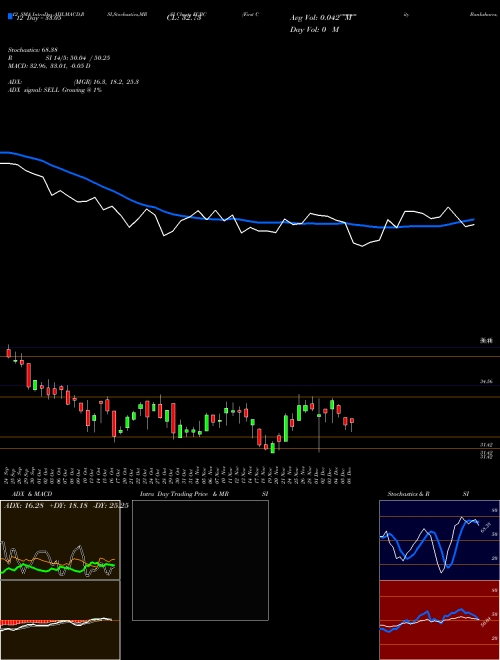This screenshot has width=500, height=660.
Task: Select the '12 Day = 33.05' SMA text
Action: tap(39, 19)
